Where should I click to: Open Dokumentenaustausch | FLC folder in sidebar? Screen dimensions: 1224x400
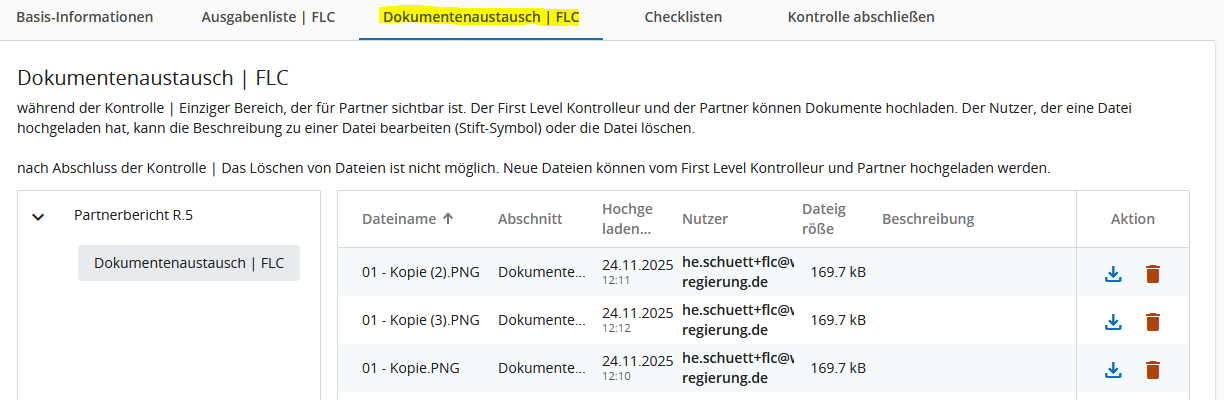(x=189, y=263)
